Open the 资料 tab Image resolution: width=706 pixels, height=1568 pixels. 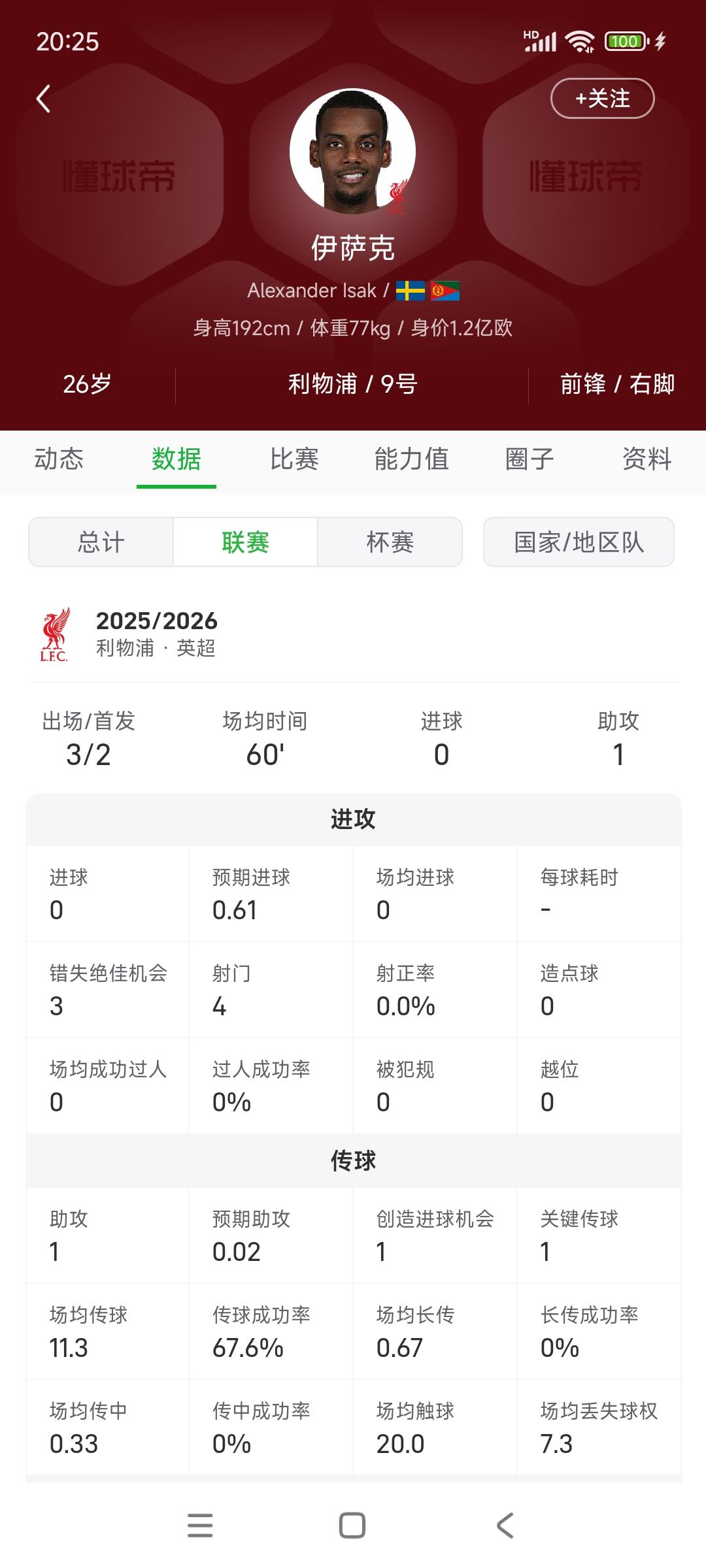[647, 459]
